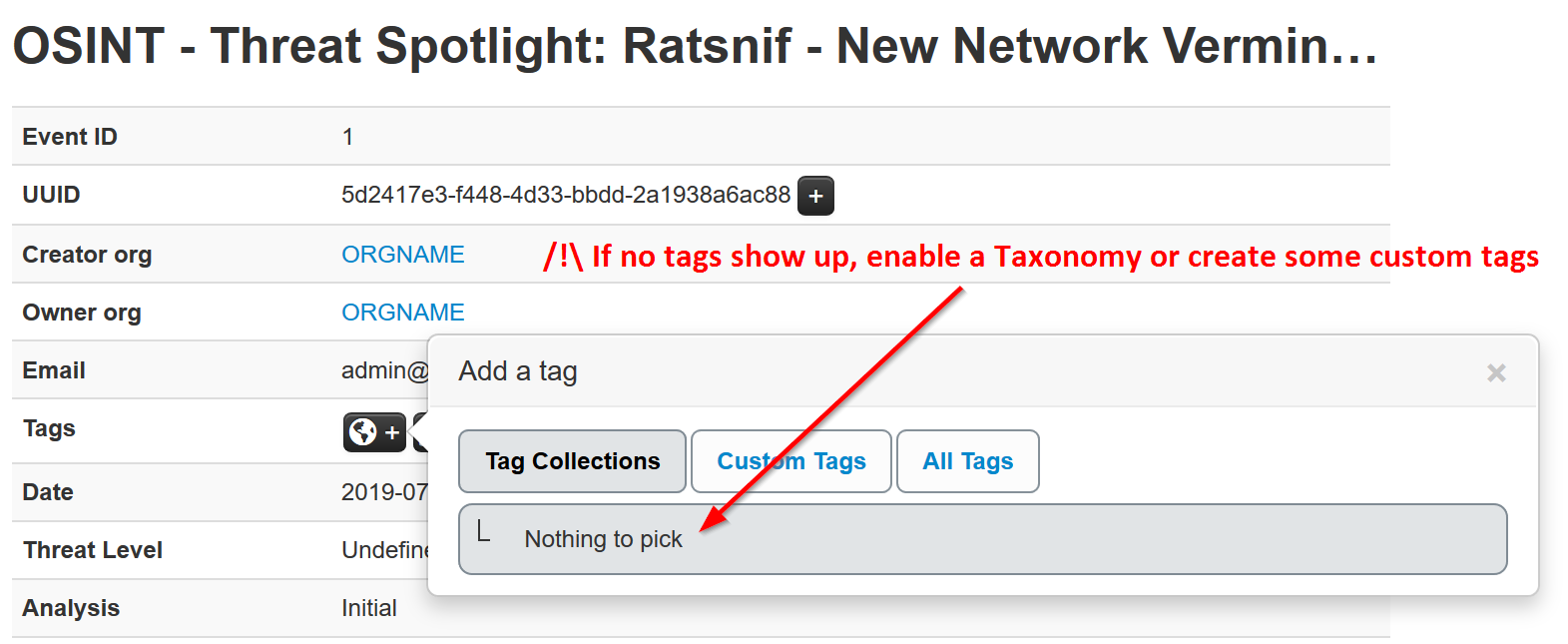Select the All Tags tab
The image size is (1568, 644).
point(967,461)
